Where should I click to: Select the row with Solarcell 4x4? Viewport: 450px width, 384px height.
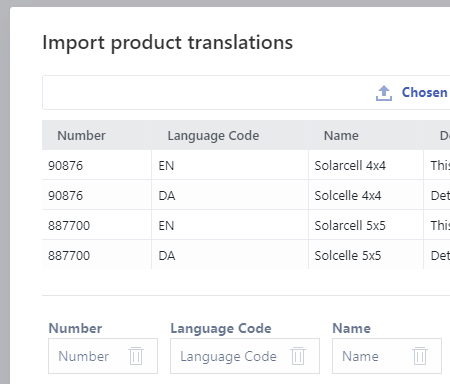[246, 165]
